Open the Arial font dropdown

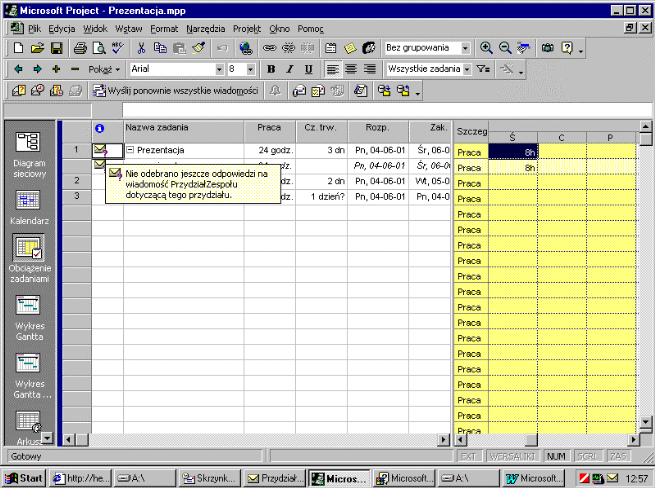coord(217,69)
